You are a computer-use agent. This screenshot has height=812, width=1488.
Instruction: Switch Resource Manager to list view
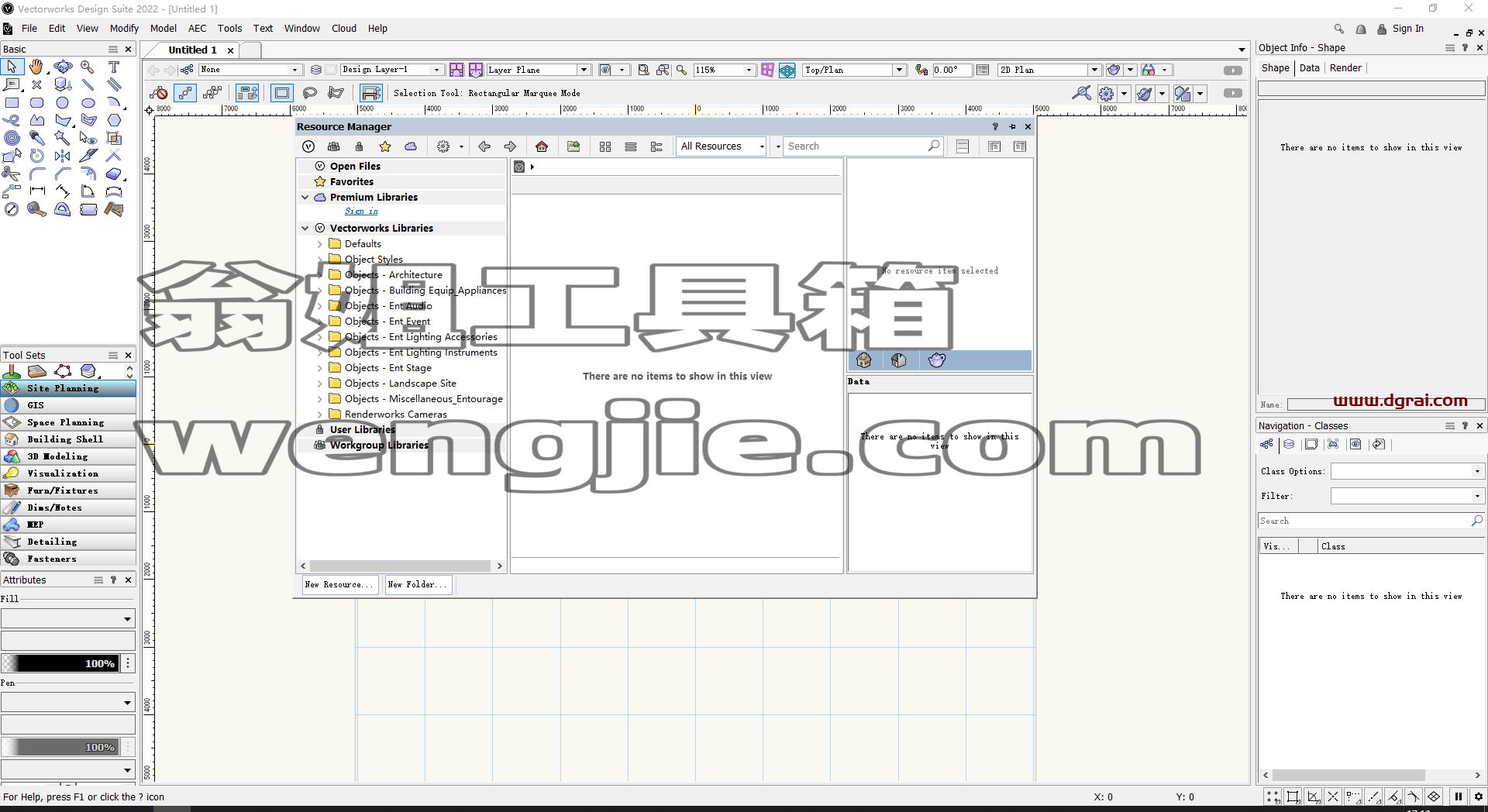pyautogui.click(x=631, y=146)
